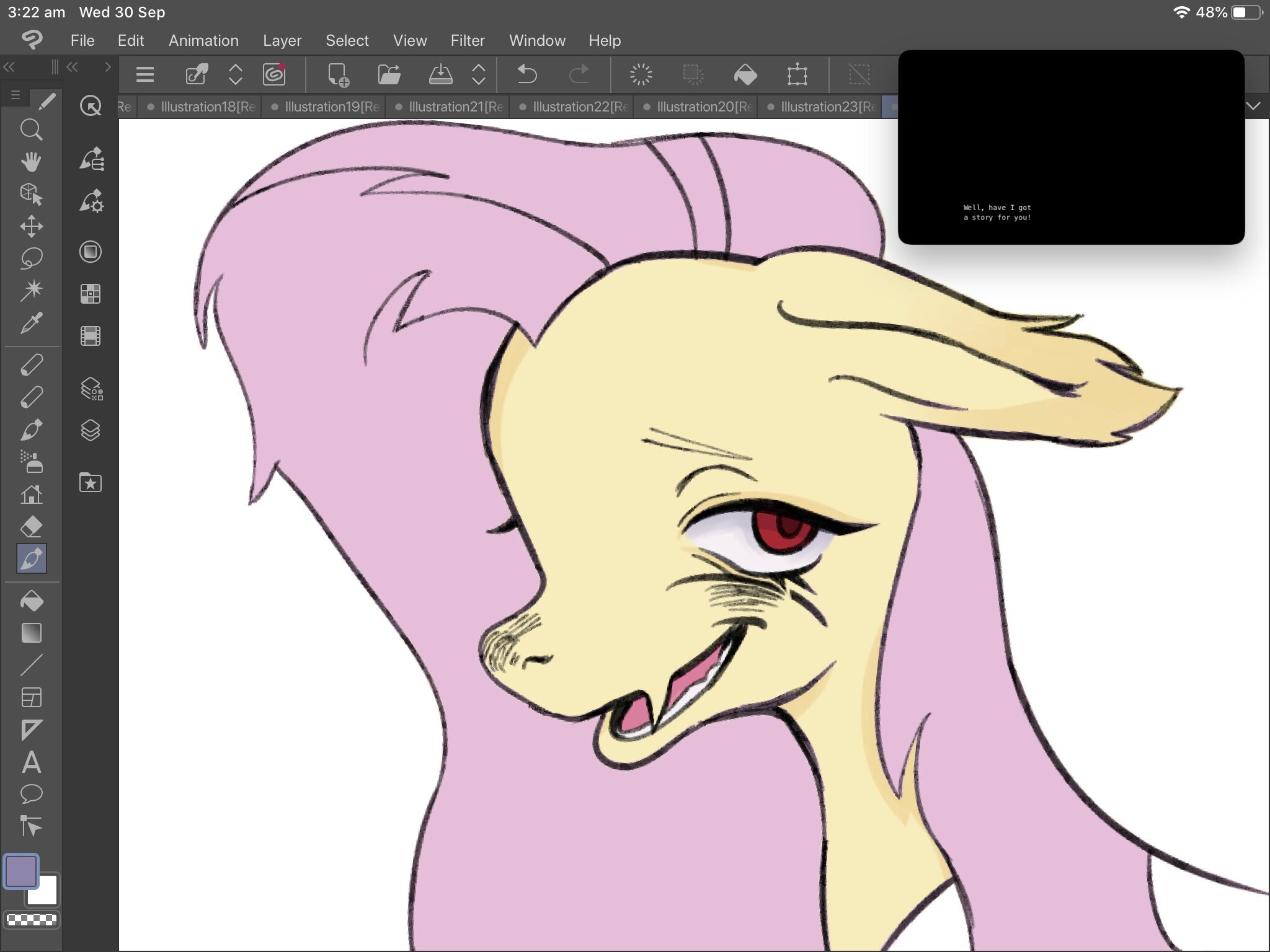Click the Save icon in command bar
The image size is (1270, 952).
(441, 75)
